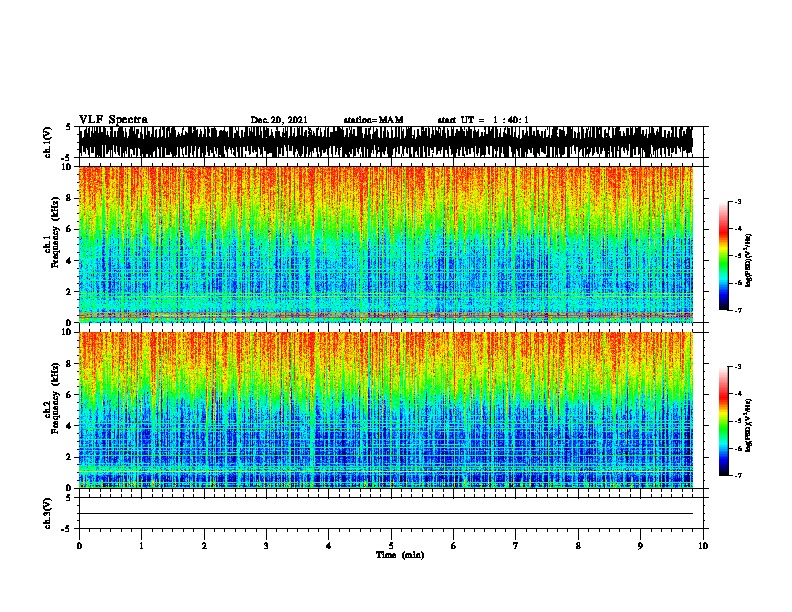Click the "ch.1(V)" axis label

click(x=48, y=142)
